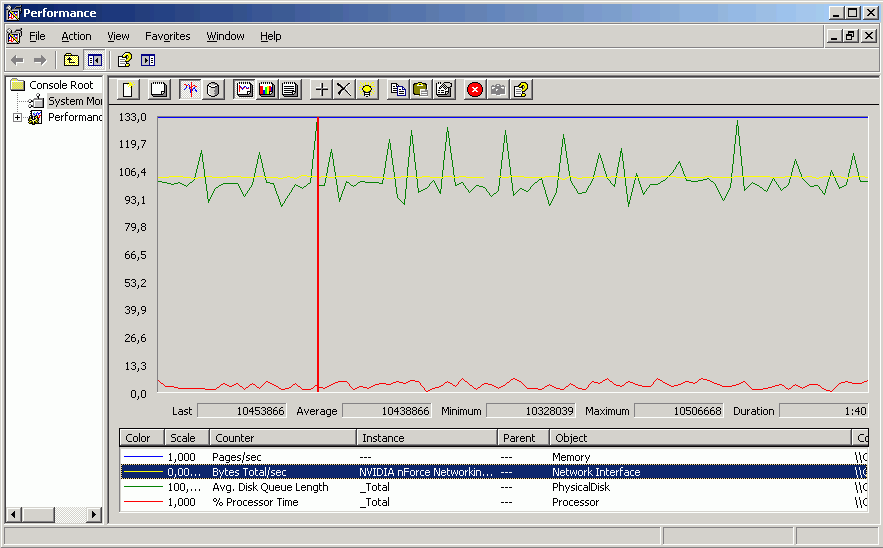Click the Up One Level folder icon
Screen dimensions: 883x548
[71, 60]
